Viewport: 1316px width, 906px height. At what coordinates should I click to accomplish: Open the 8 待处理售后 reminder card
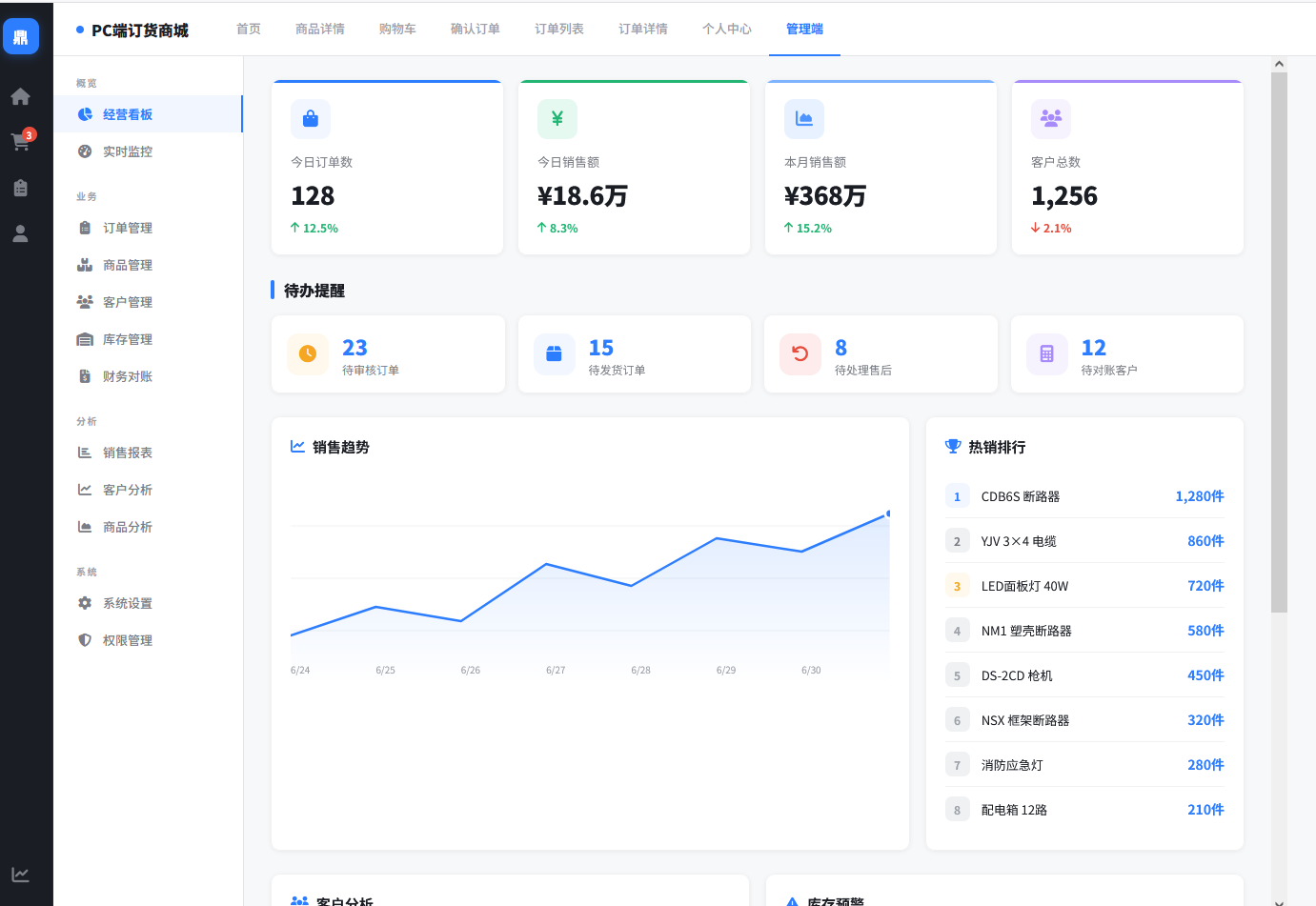(x=881, y=354)
